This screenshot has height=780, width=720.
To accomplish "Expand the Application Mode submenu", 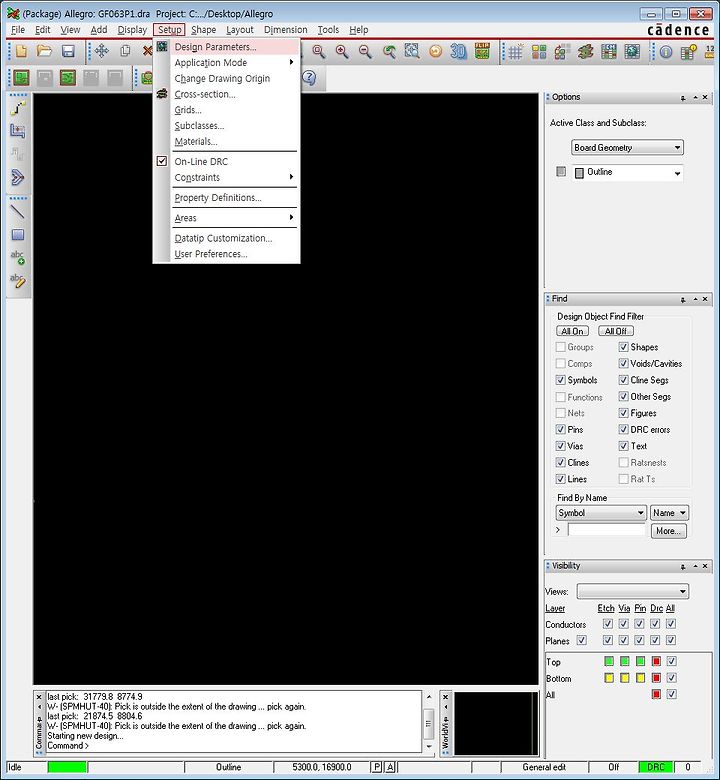I will [x=234, y=63].
